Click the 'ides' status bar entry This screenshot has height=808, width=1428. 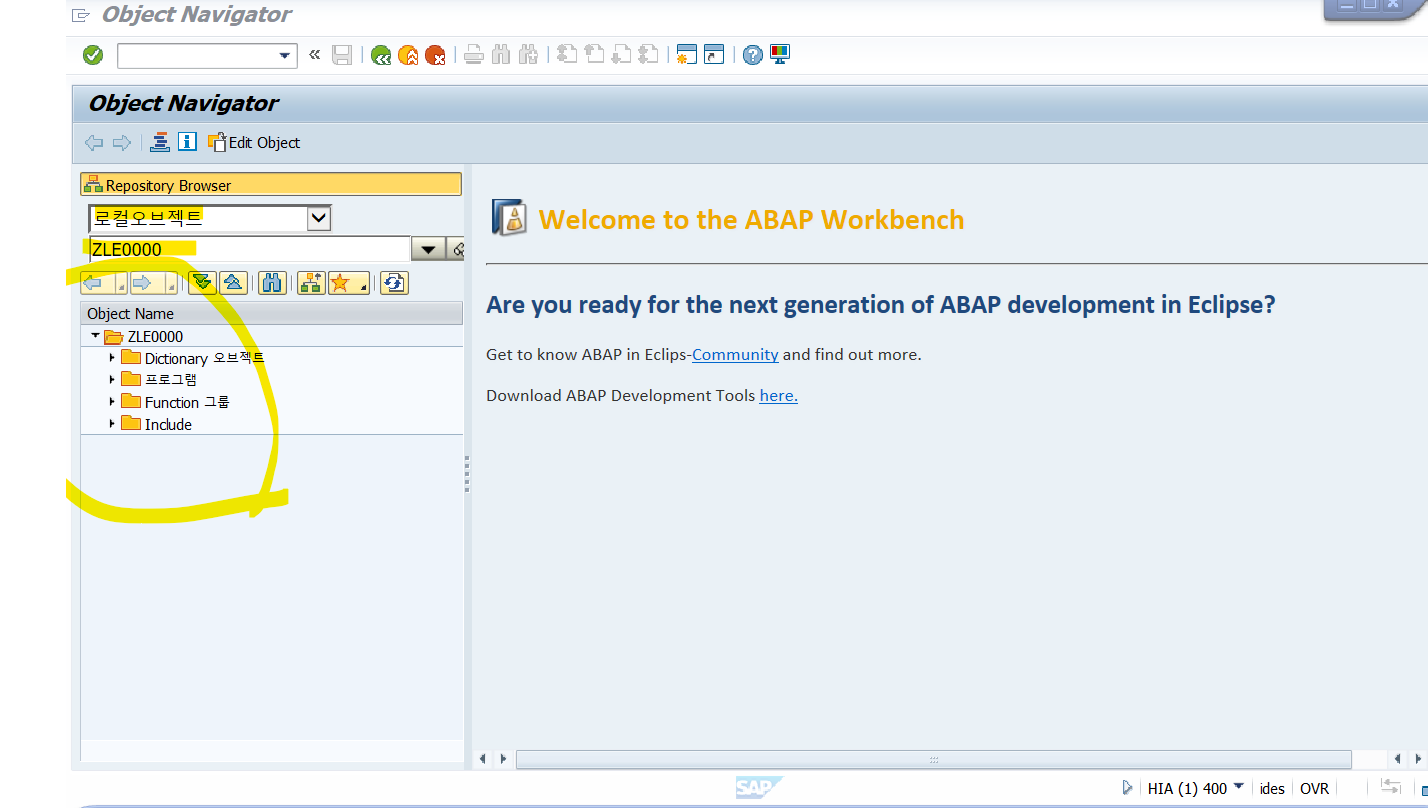click(1272, 788)
